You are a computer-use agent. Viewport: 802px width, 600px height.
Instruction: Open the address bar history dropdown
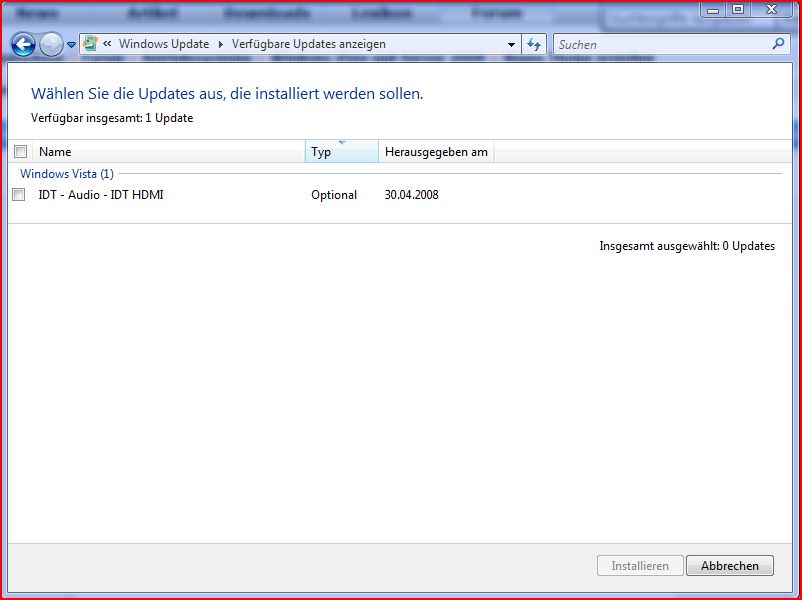[x=511, y=45]
